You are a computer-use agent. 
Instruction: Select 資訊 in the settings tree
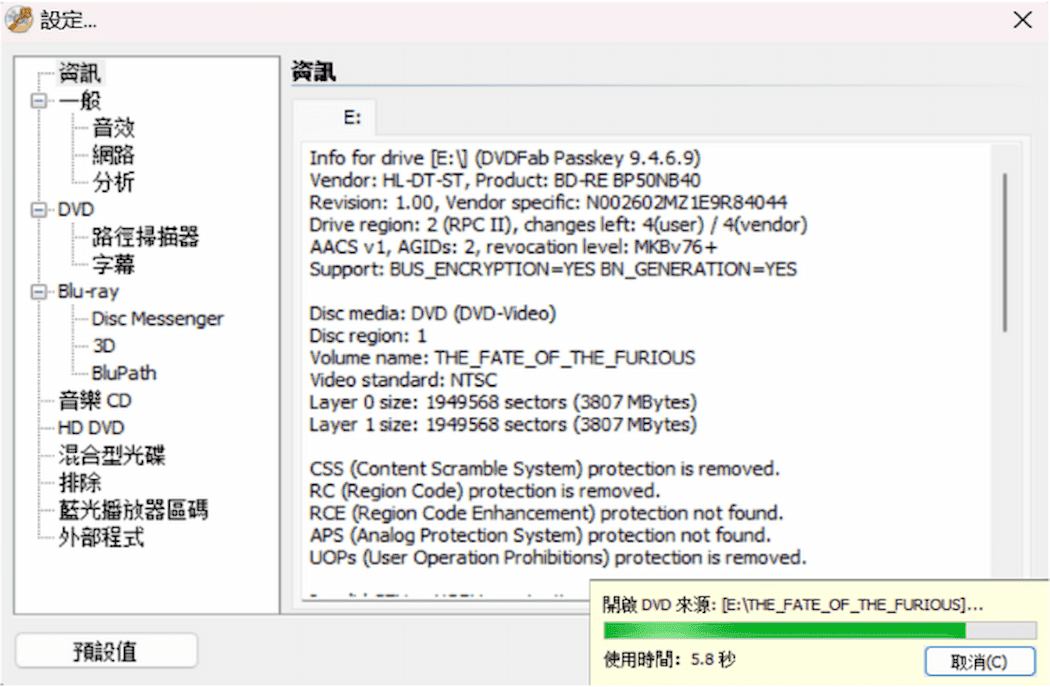coord(80,72)
